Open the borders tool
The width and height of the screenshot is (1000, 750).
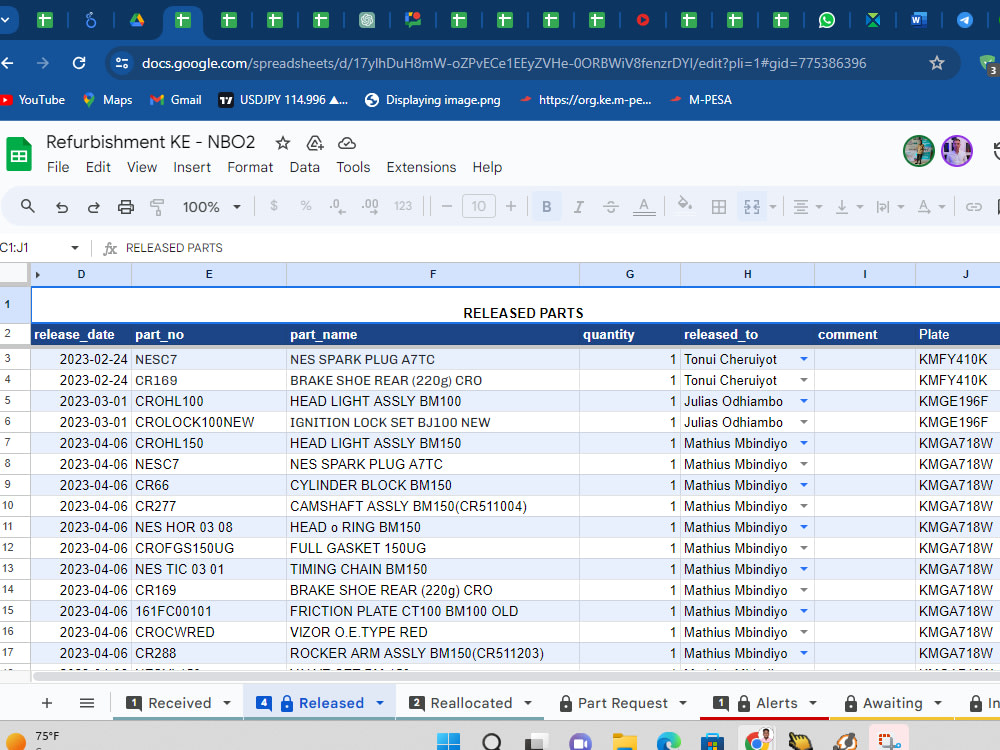(x=719, y=207)
